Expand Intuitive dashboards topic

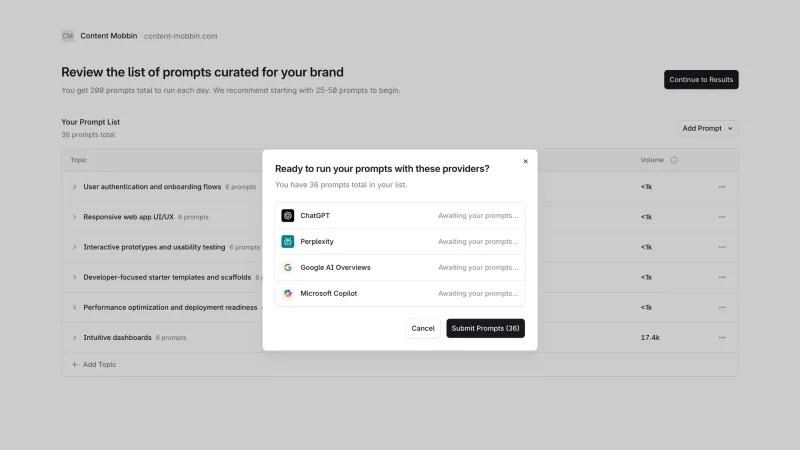coord(74,337)
